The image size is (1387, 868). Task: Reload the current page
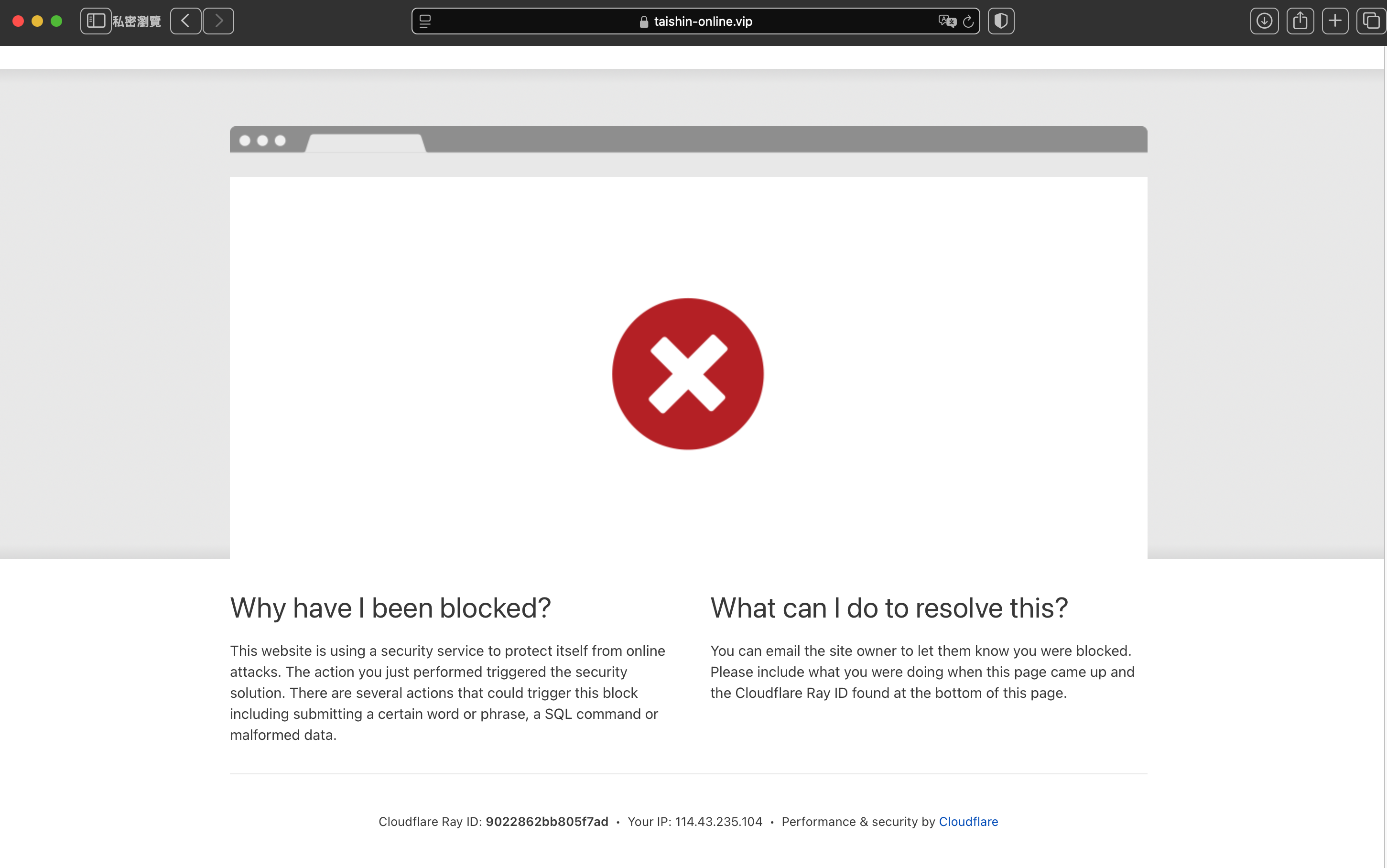pyautogui.click(x=969, y=21)
